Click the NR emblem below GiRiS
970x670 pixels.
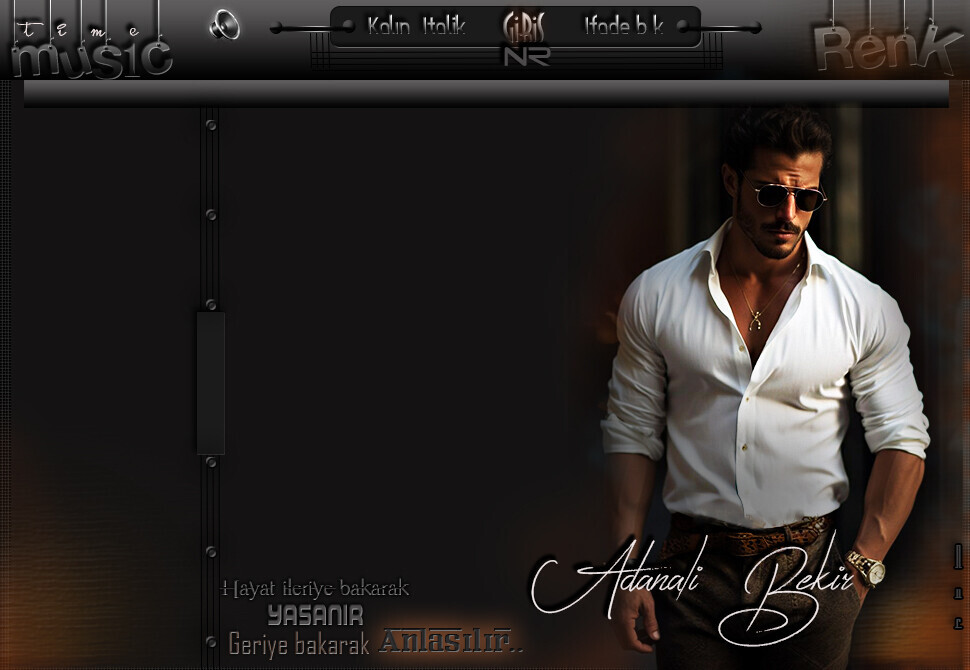526,56
